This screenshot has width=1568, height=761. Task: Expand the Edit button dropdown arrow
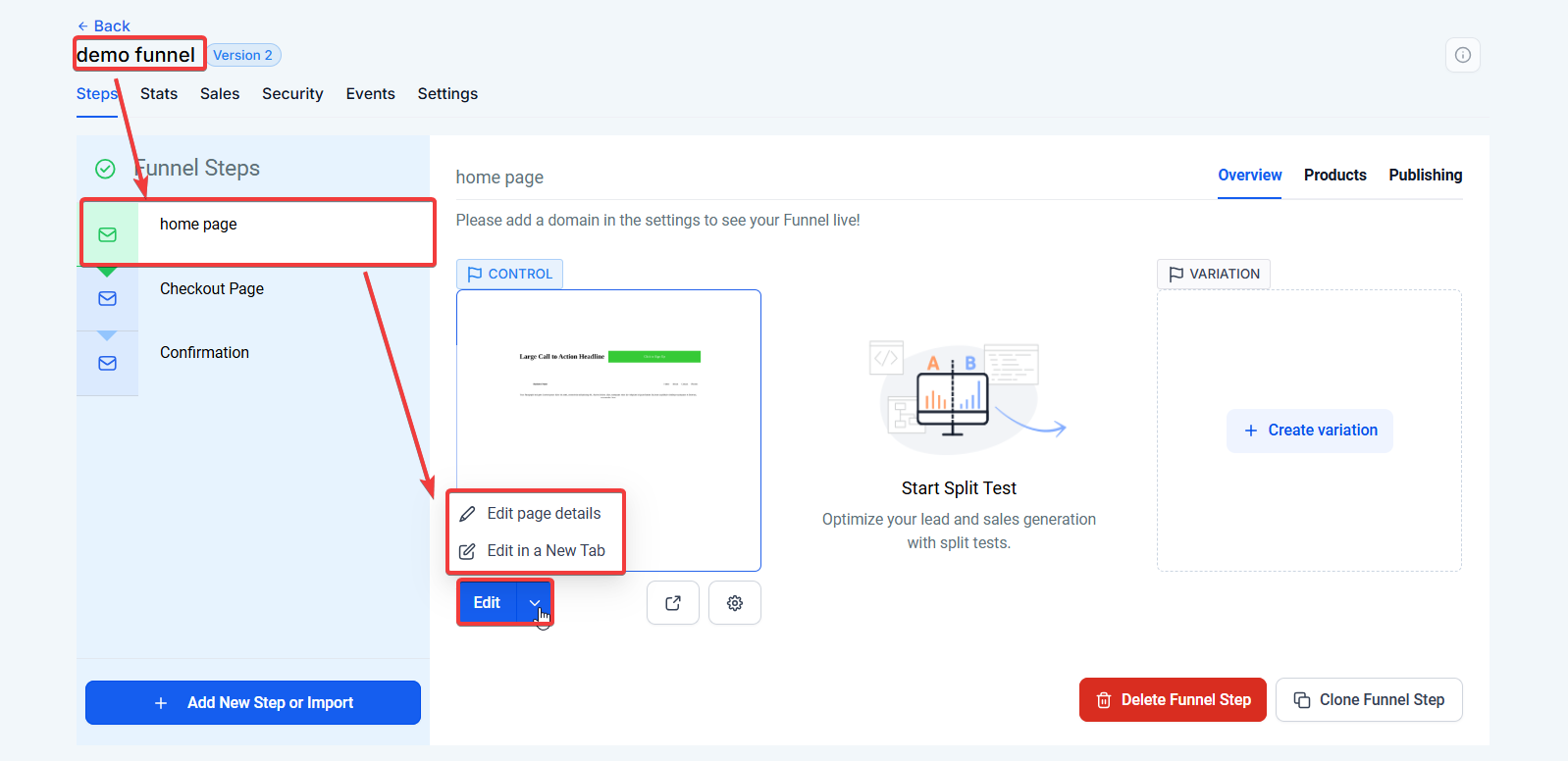(535, 603)
